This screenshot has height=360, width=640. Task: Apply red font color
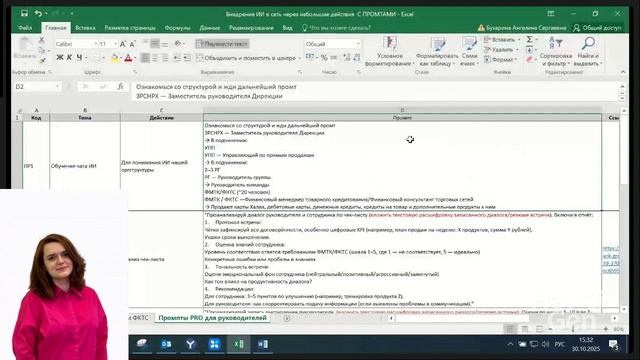coord(129,58)
